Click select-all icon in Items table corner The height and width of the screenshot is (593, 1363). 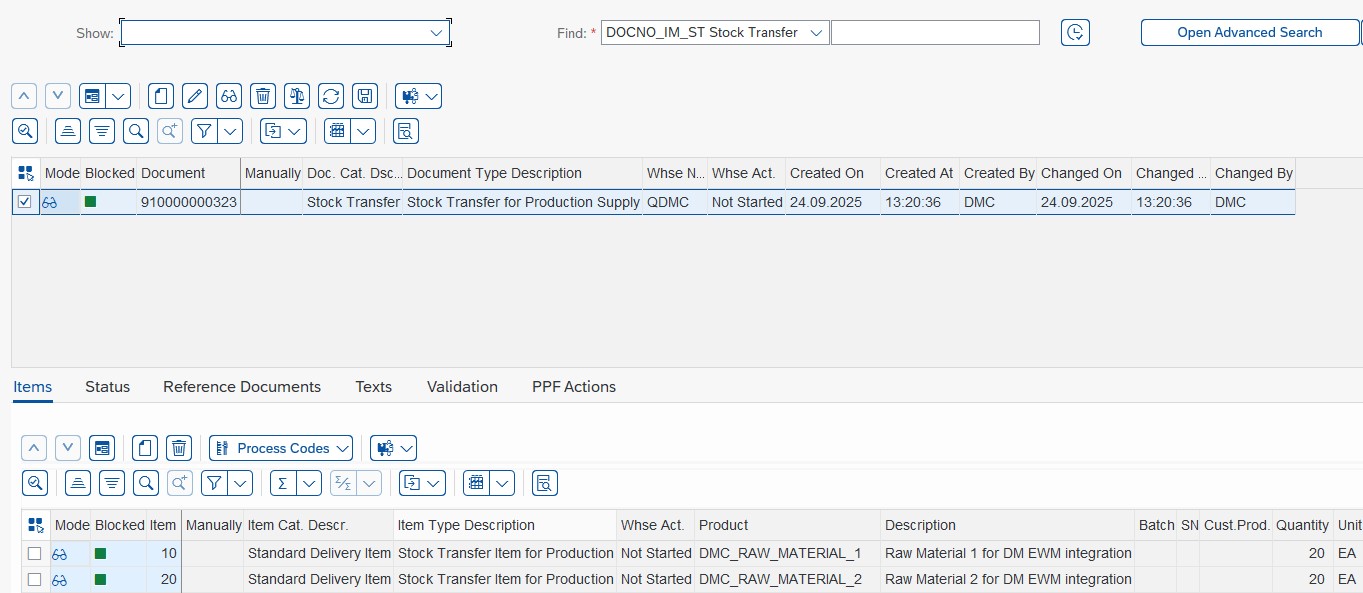(36, 525)
